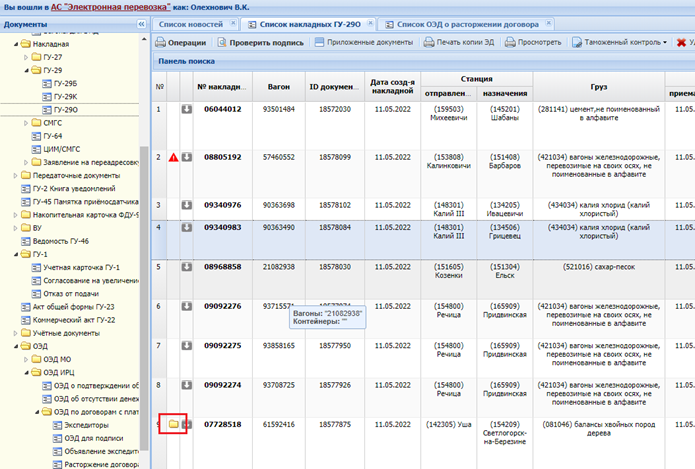695x469 pixels.
Task: Click the yellow folder icon in row 07728518
Action: pos(173,424)
